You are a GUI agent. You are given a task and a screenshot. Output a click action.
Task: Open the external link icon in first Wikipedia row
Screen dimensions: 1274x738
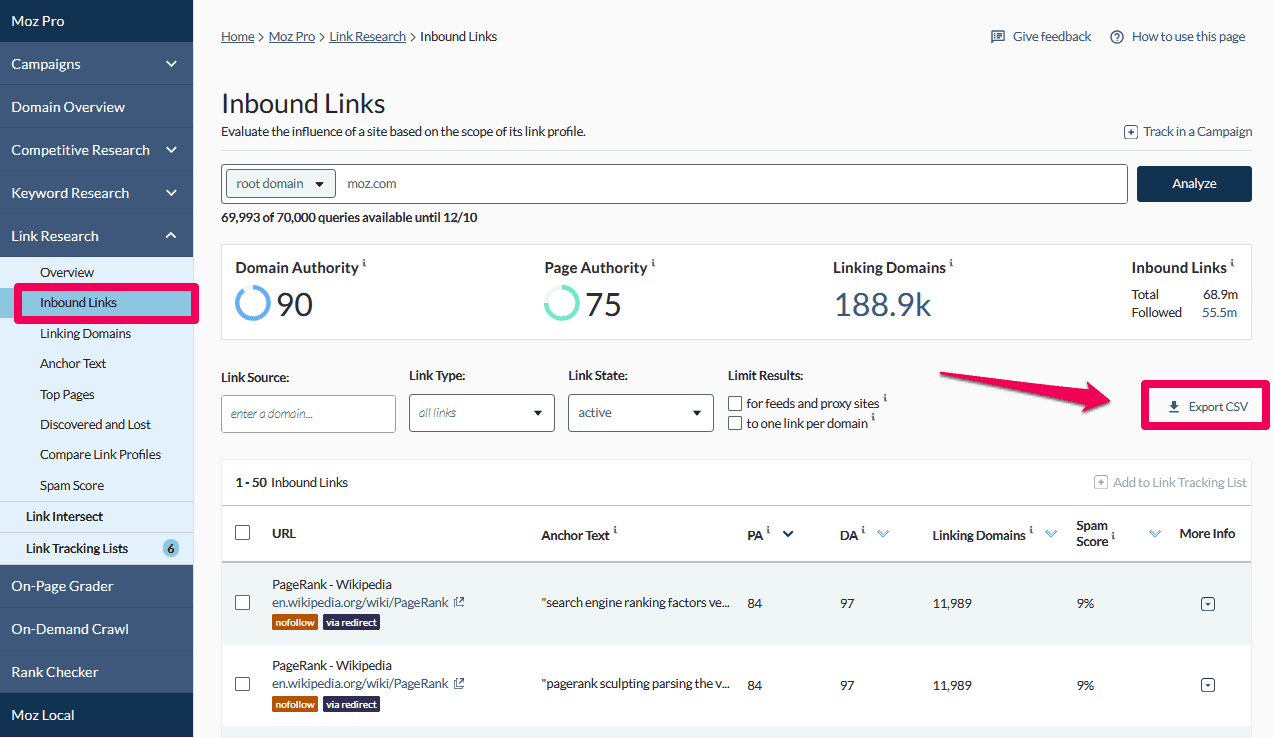[459, 602]
